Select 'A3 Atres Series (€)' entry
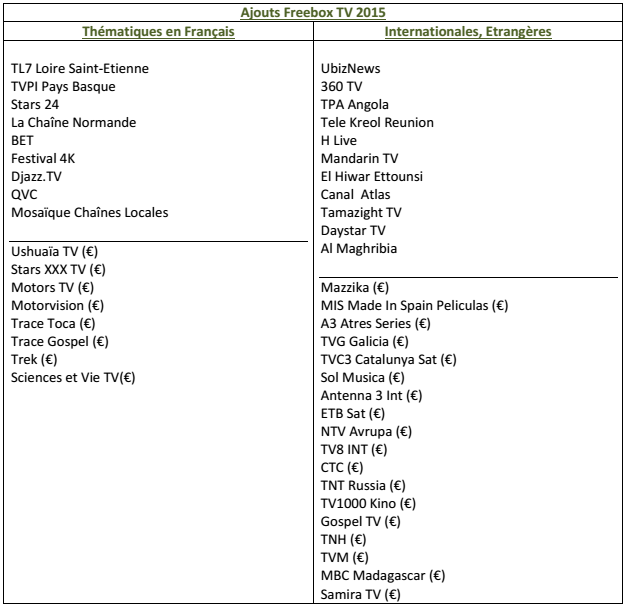This screenshot has width=627, height=606. click(x=375, y=324)
